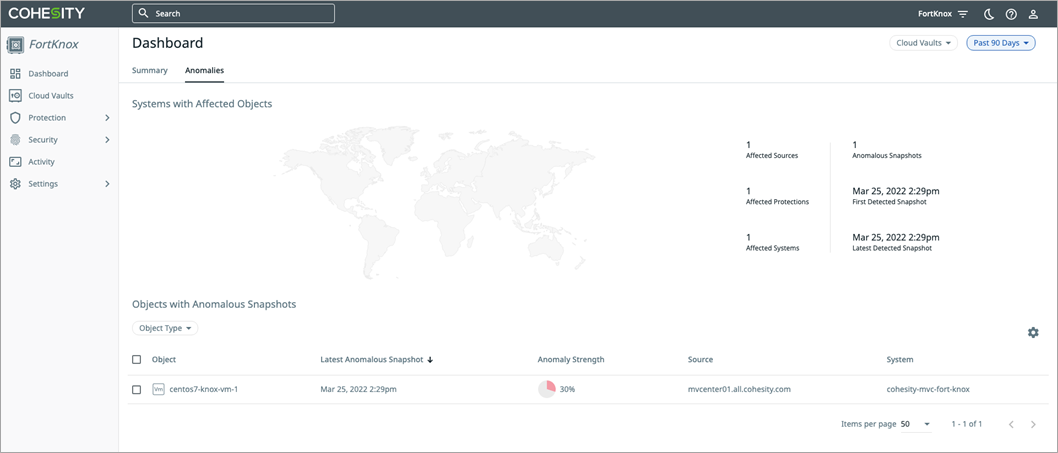Image resolution: width=1058 pixels, height=453 pixels.
Task: Click the sort arrow on Latest Anomalous Snapshot
Action: tap(430, 360)
